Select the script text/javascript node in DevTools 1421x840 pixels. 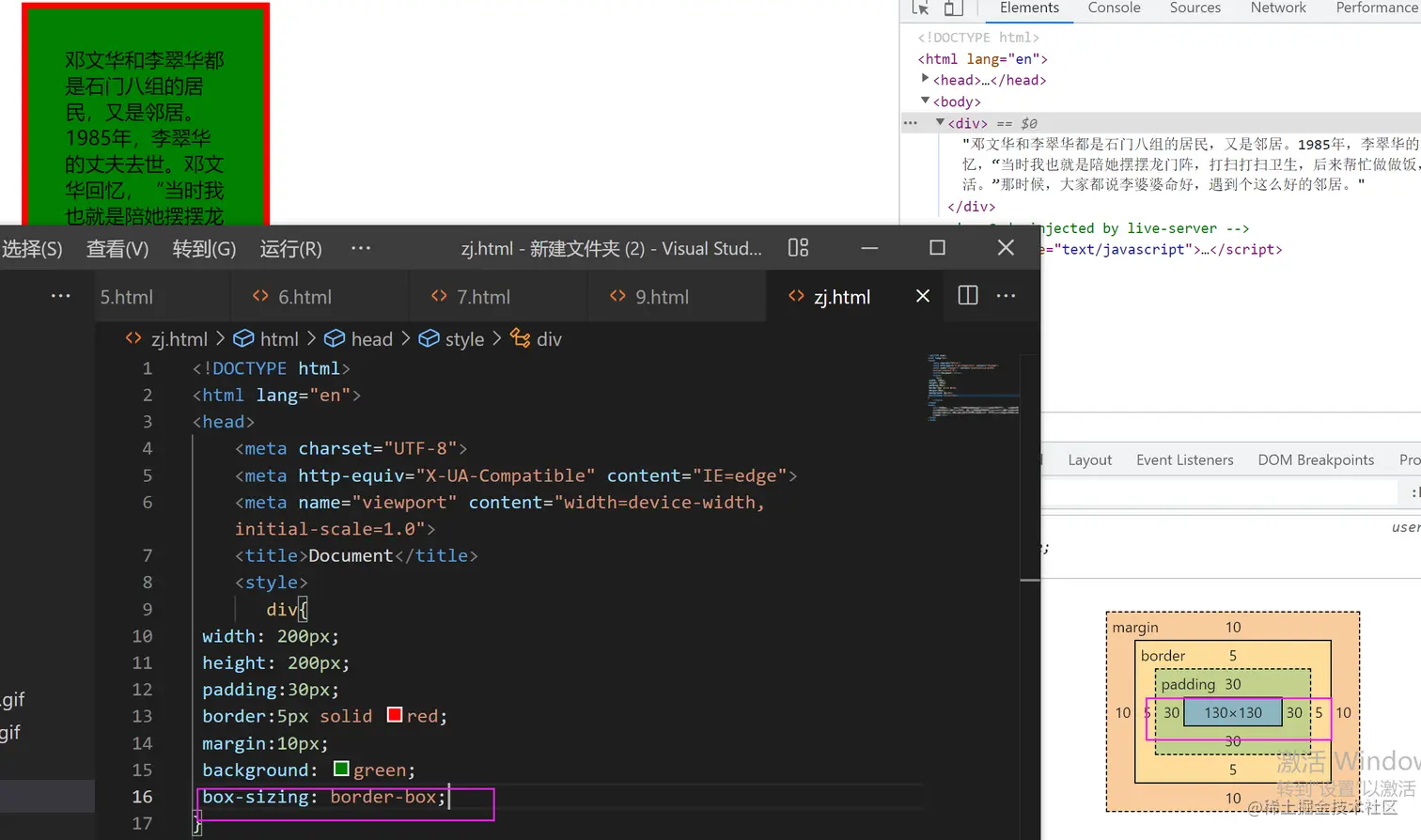(1163, 249)
